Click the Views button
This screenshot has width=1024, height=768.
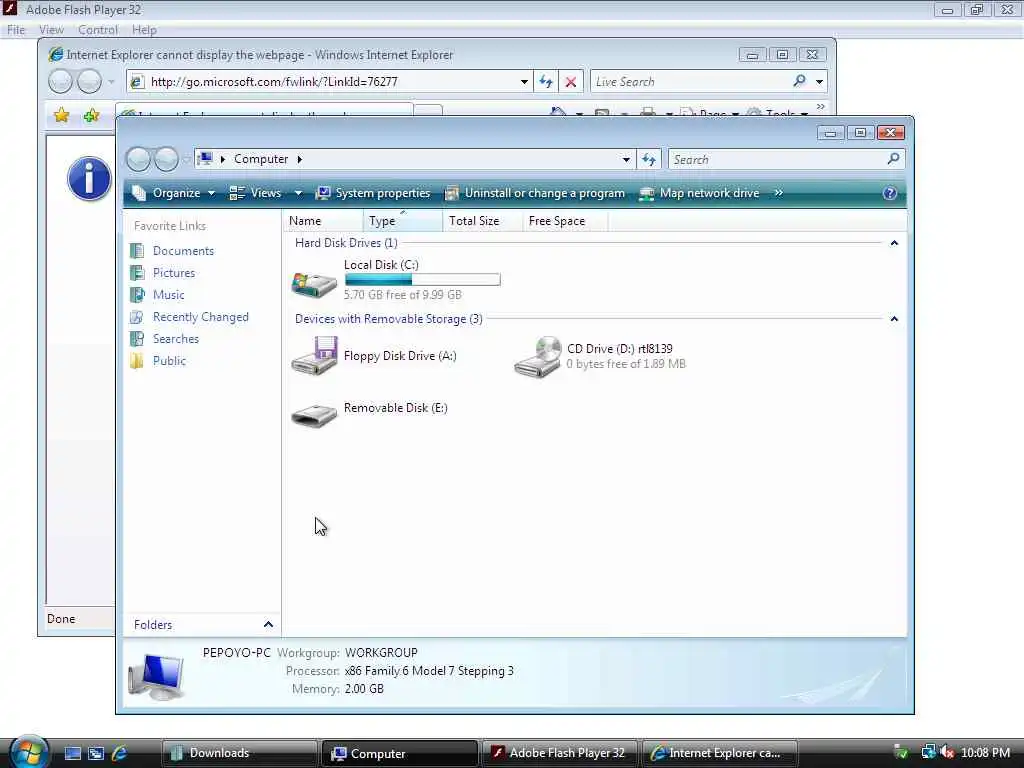point(257,193)
